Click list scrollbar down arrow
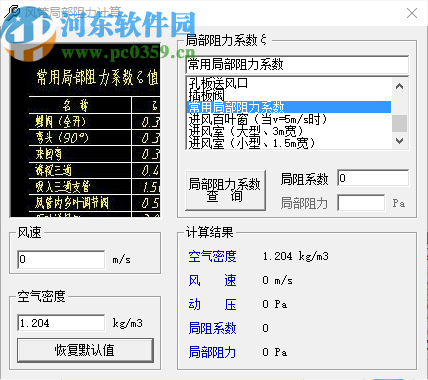Image resolution: width=428 pixels, height=380 pixels. tap(399, 141)
